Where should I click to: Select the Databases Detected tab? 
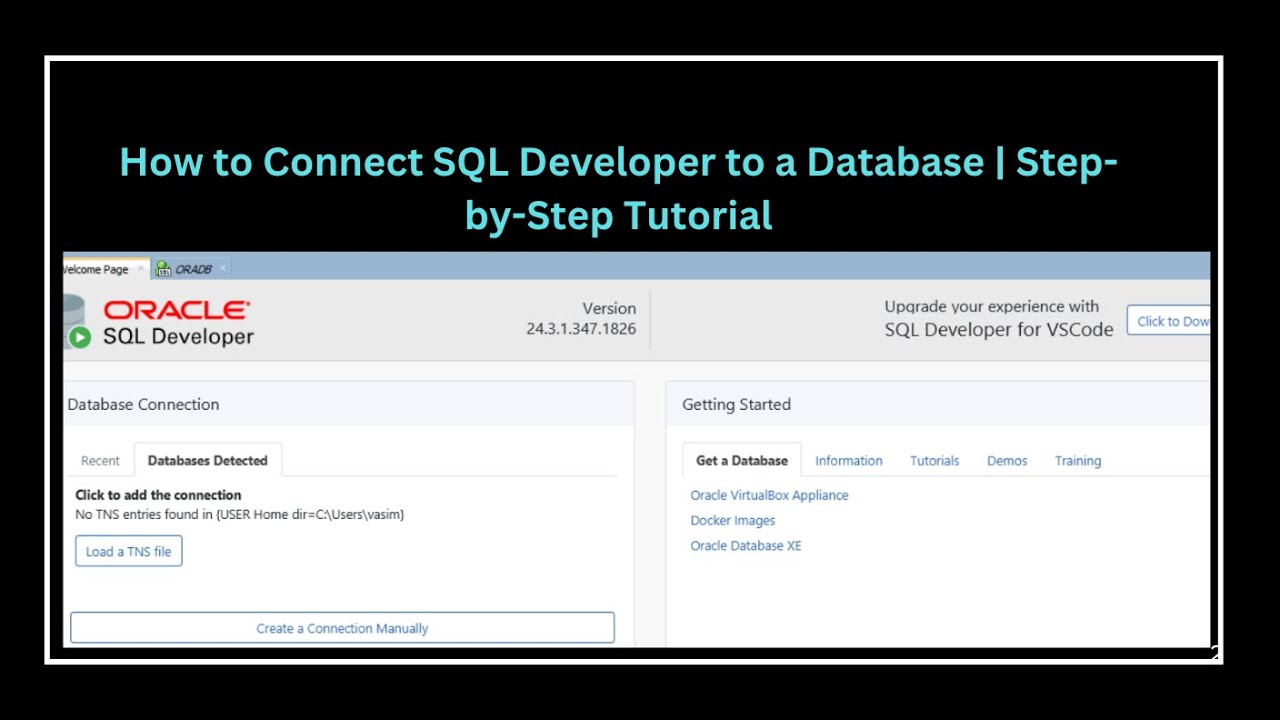pos(208,461)
